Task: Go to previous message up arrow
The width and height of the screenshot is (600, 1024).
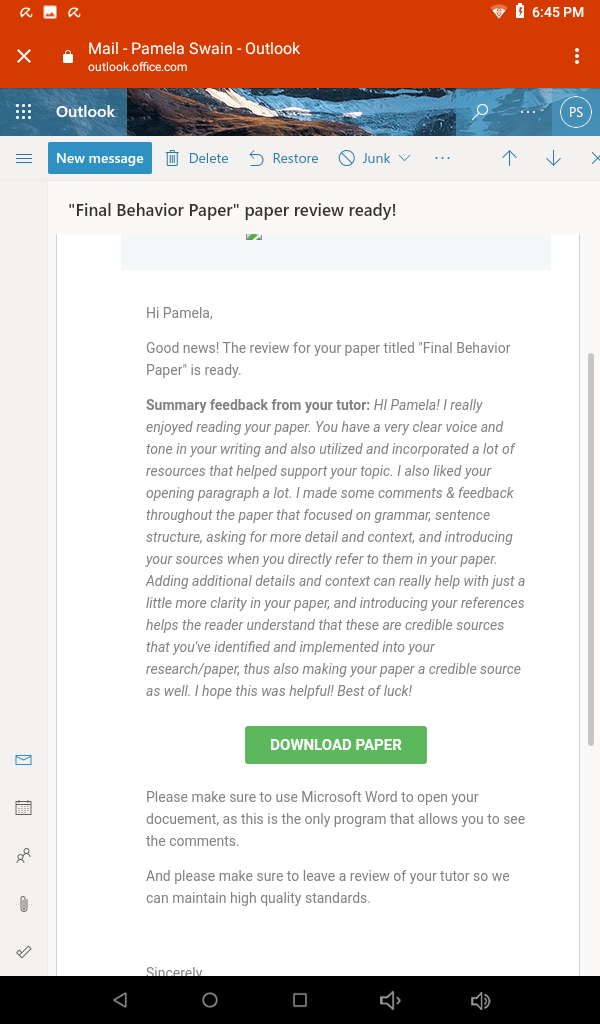Action: point(509,158)
